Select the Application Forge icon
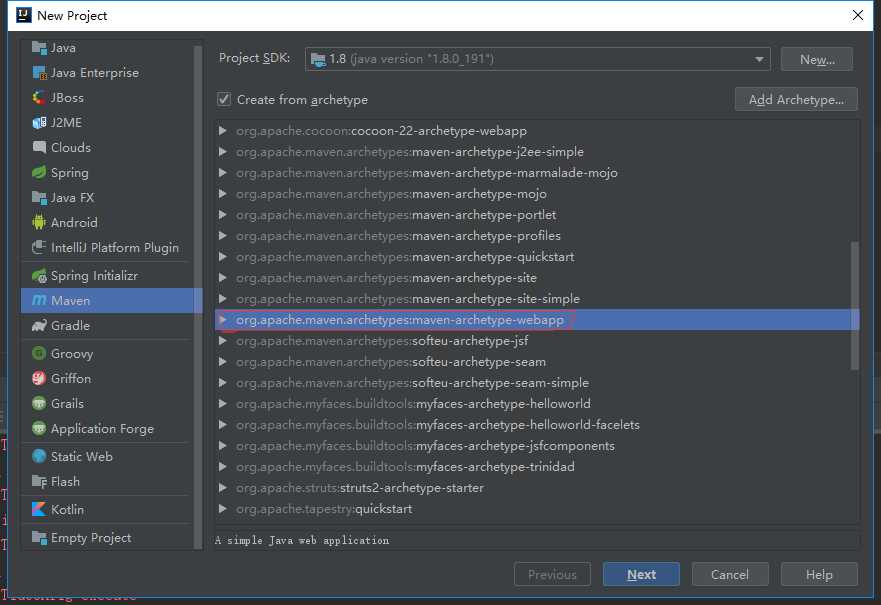Screen dimensions: 881x605 point(39,429)
